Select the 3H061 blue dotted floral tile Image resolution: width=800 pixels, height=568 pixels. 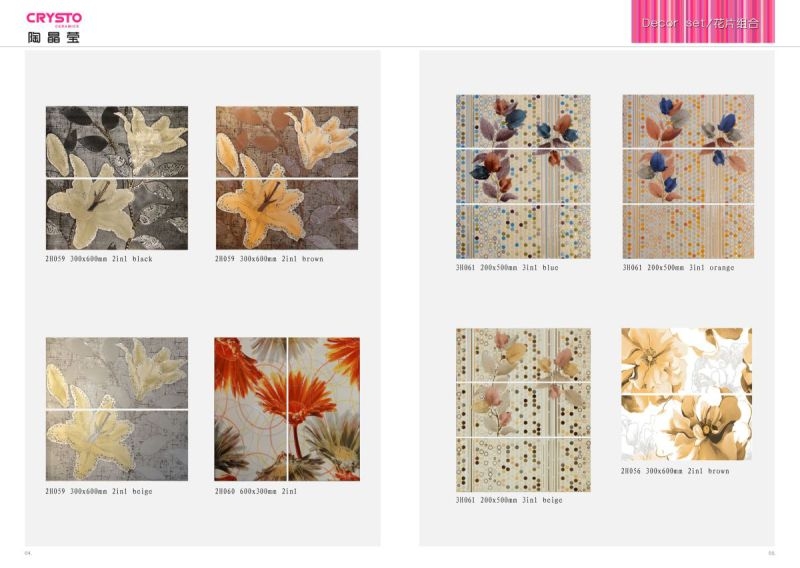click(x=523, y=177)
